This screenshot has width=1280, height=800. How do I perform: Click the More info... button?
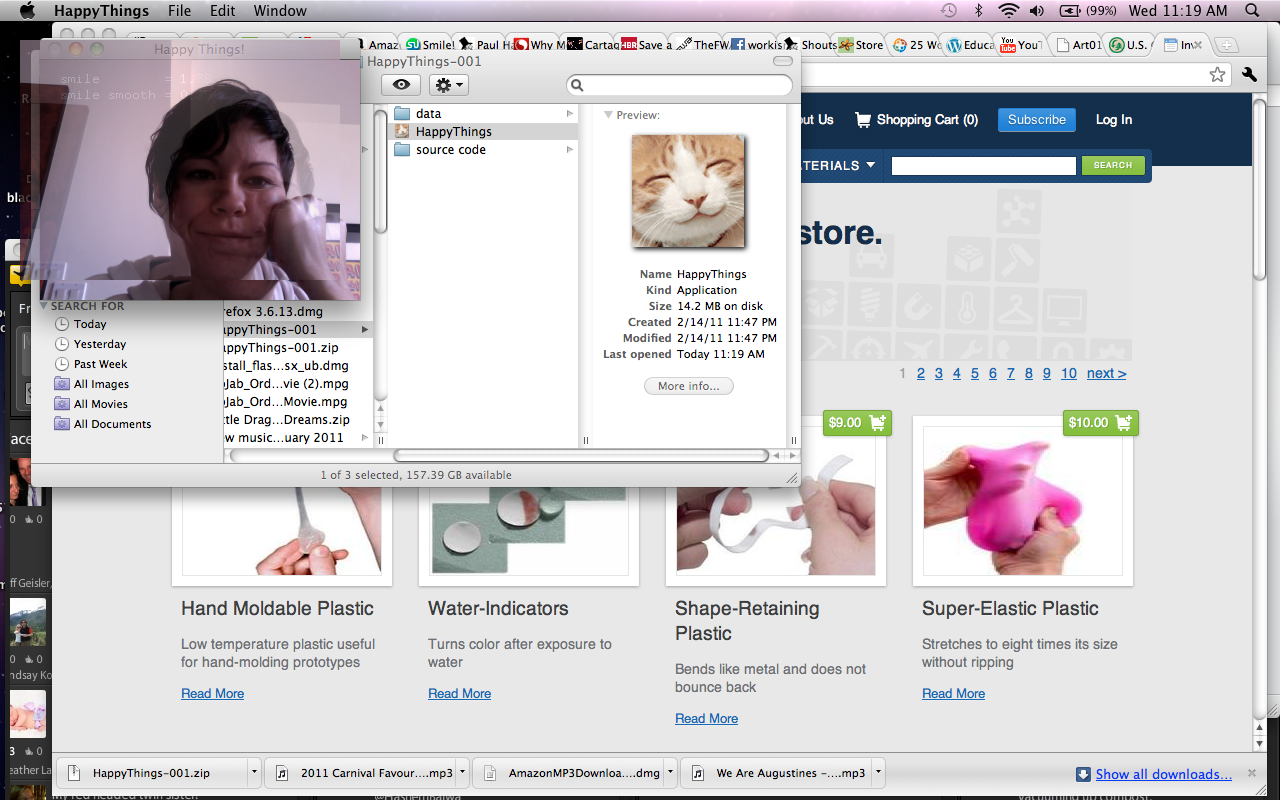688,386
